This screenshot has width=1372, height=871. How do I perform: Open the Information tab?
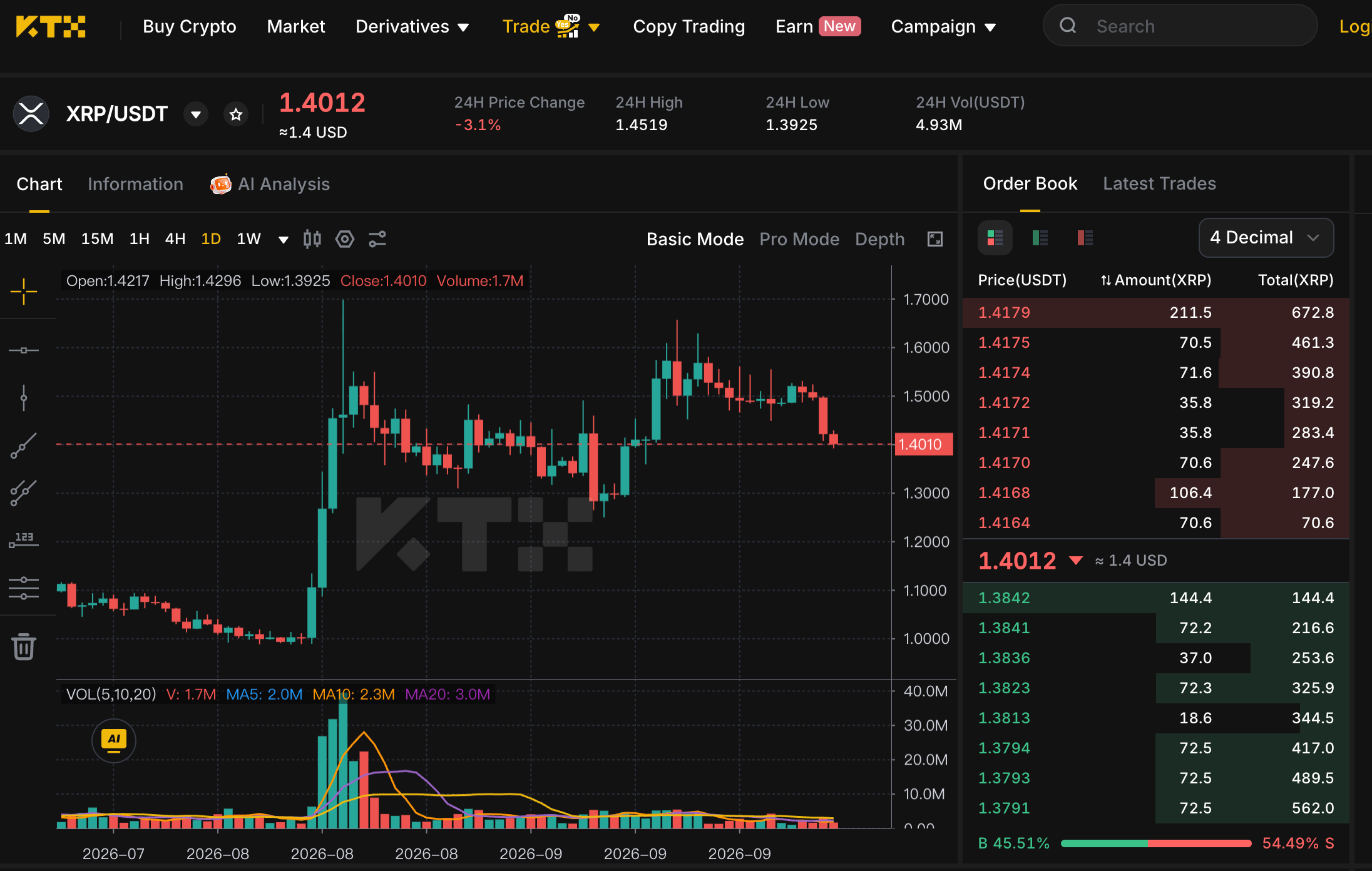[135, 184]
